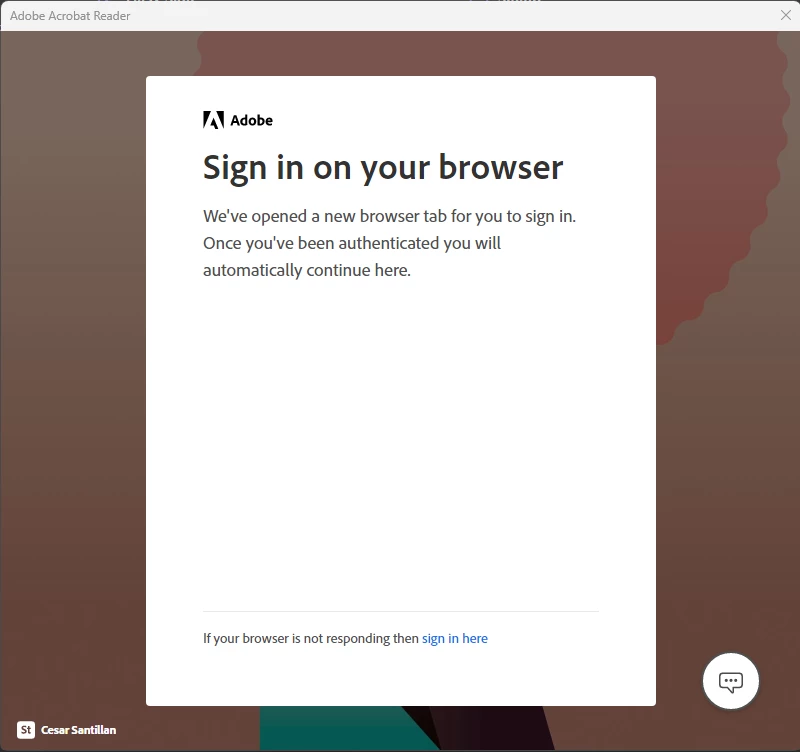Click the "Adobe Acrobat Reader" window title
Image resolution: width=800 pixels, height=752 pixels.
(x=70, y=16)
